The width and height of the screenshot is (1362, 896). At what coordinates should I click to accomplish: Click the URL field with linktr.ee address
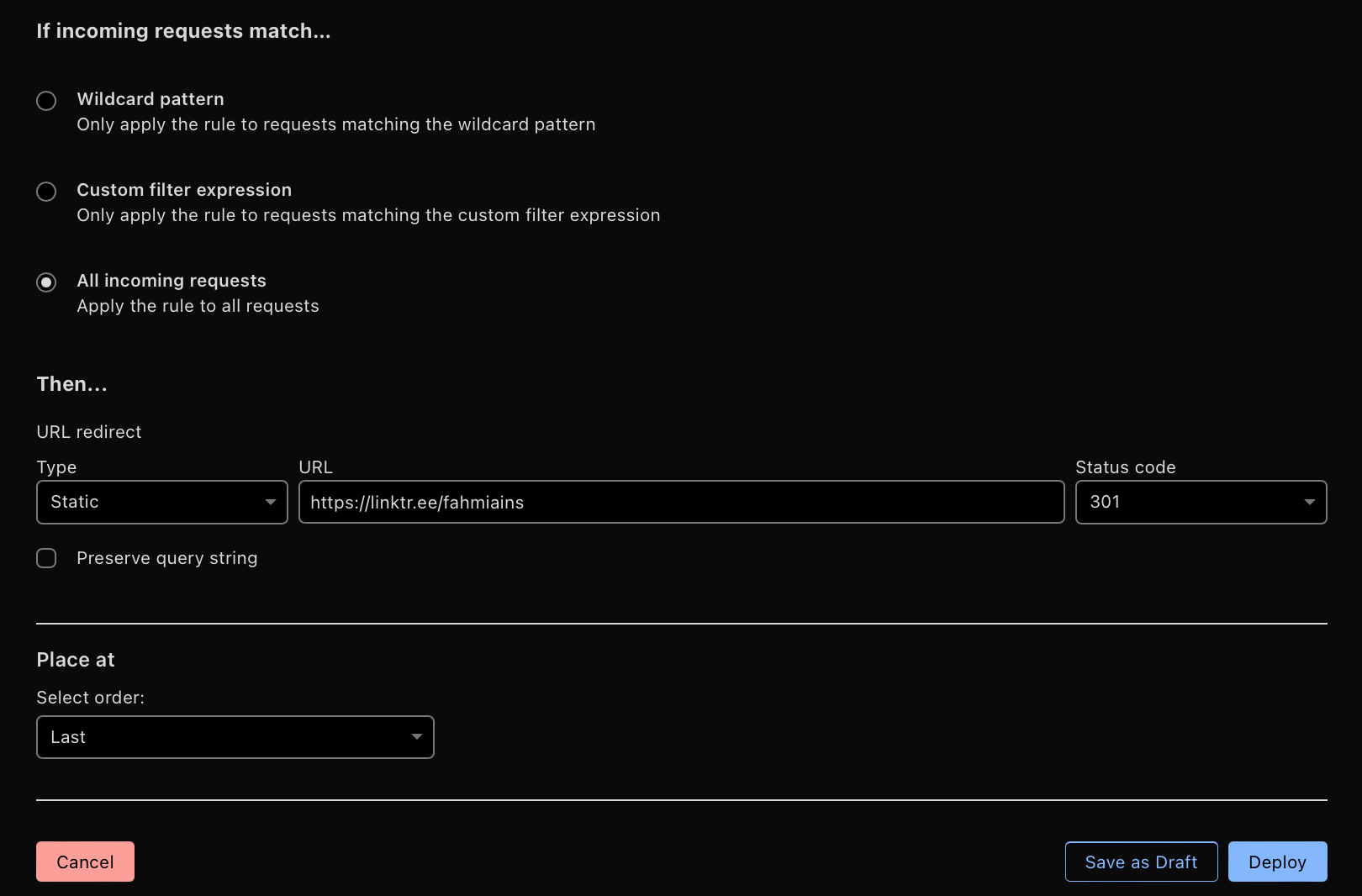pos(682,502)
